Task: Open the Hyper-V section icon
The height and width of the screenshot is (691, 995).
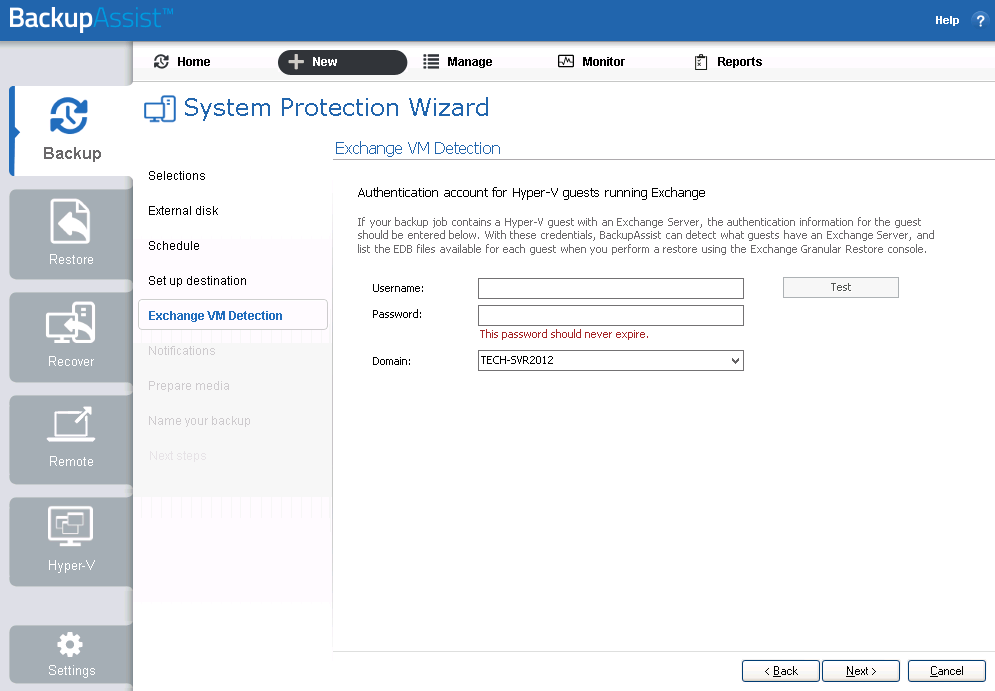Action: pos(70,526)
